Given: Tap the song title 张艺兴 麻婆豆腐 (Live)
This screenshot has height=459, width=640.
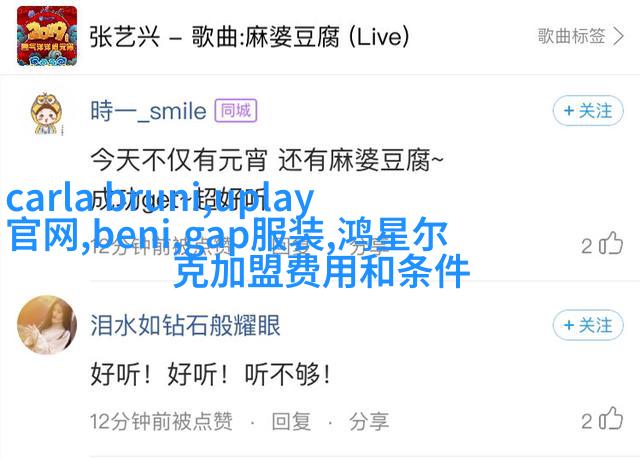Looking at the screenshot, I should tap(249, 37).
